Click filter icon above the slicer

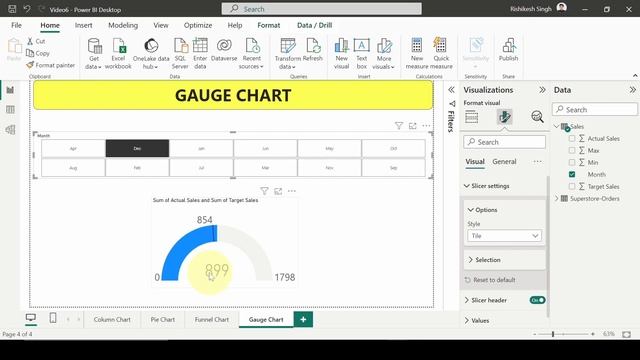(399, 126)
